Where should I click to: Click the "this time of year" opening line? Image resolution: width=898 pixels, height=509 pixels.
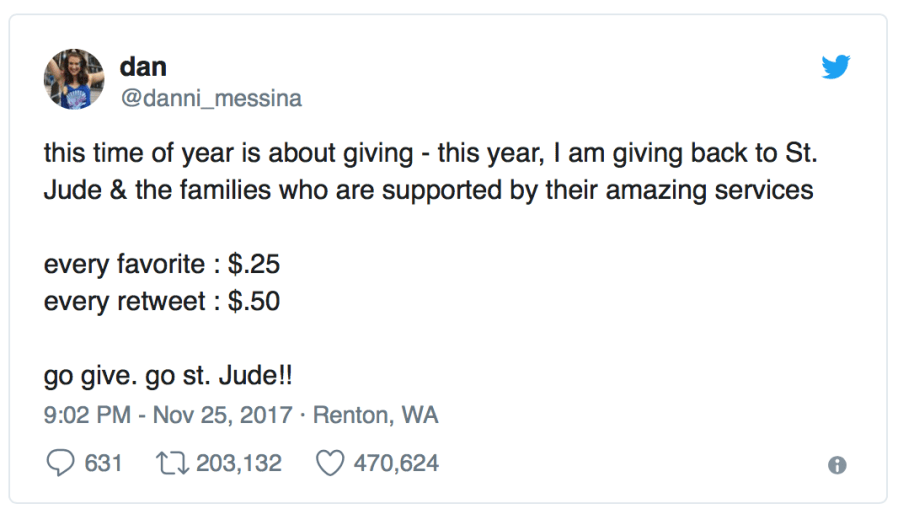point(140,155)
